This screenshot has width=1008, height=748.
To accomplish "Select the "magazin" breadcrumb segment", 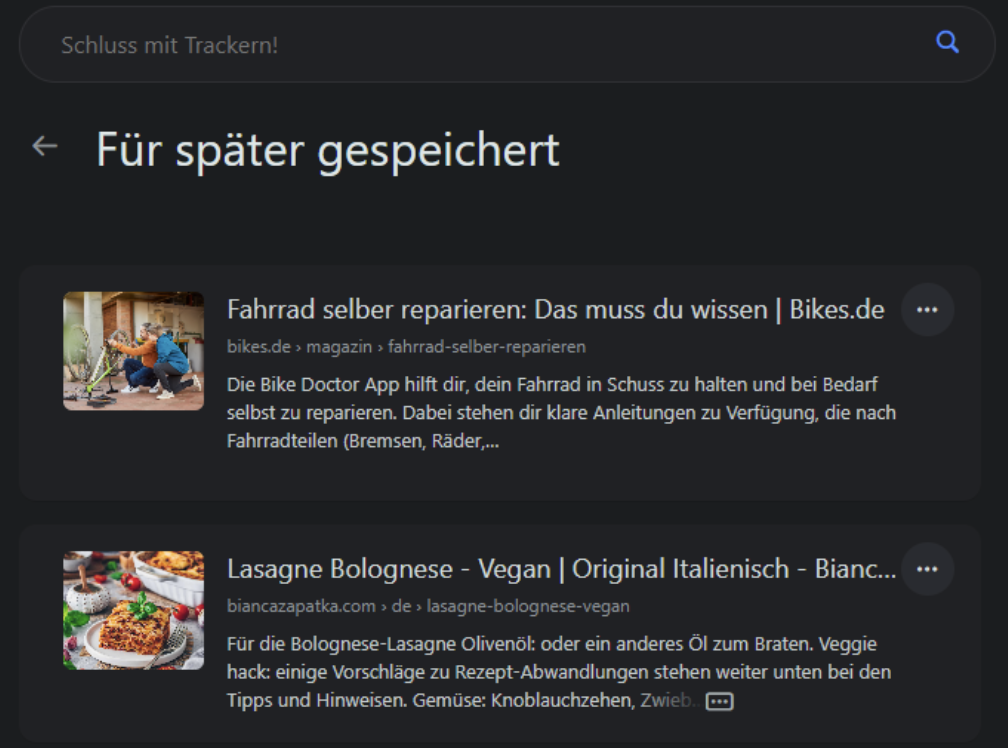I will tap(340, 347).
